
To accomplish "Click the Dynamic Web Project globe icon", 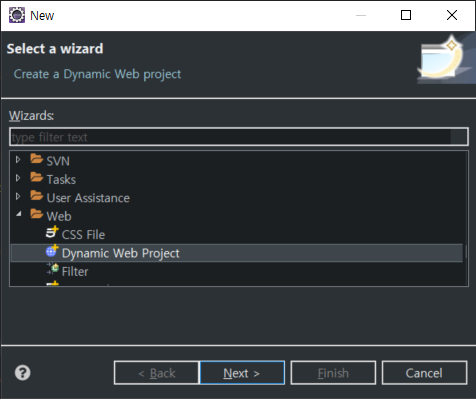I will click(x=52, y=251).
